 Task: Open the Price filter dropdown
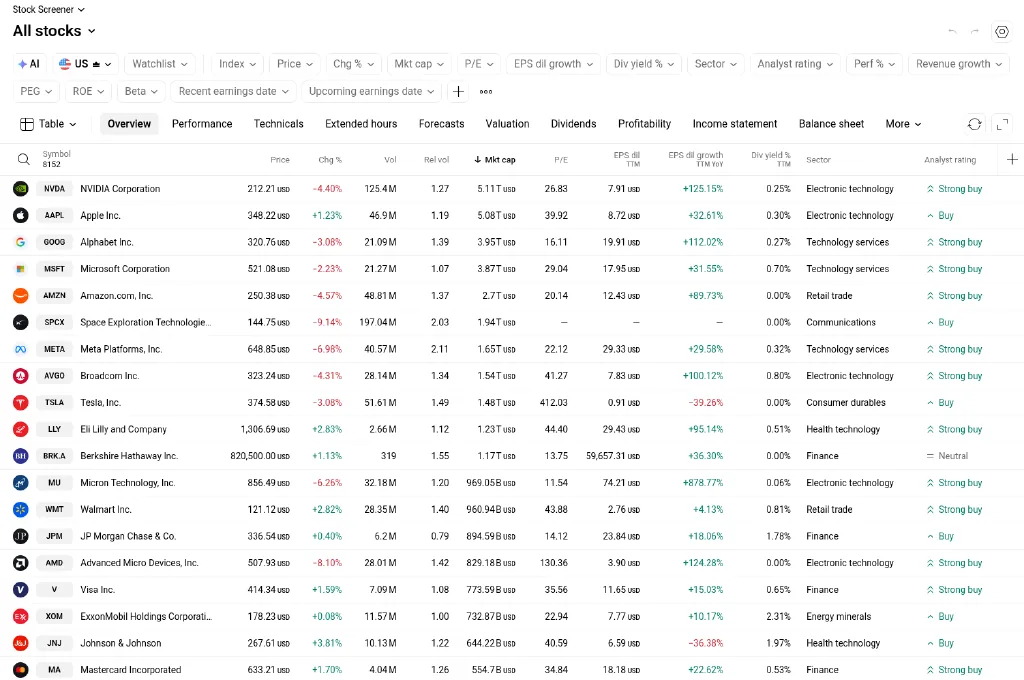click(x=295, y=64)
